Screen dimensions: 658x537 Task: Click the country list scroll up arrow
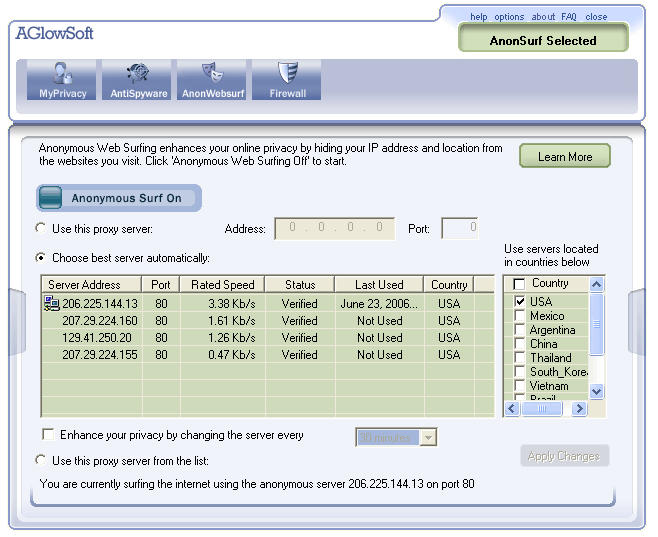click(x=596, y=284)
